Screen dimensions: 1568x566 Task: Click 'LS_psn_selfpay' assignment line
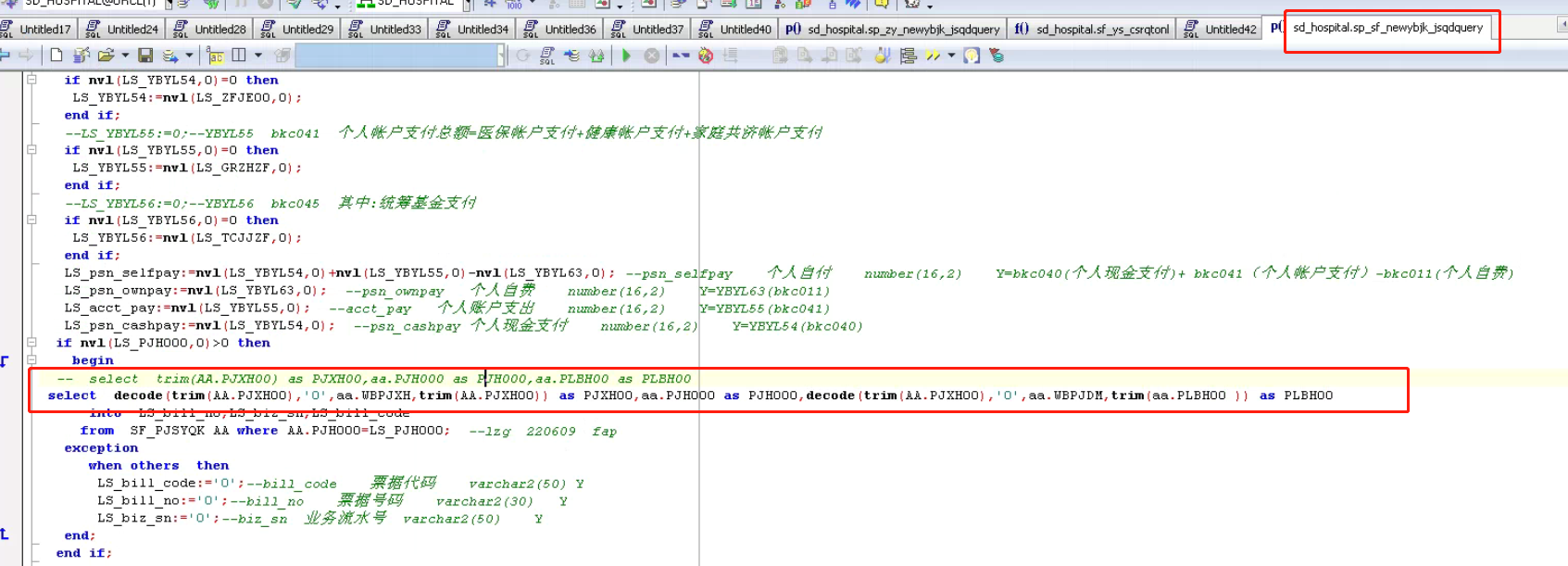pyautogui.click(x=339, y=272)
